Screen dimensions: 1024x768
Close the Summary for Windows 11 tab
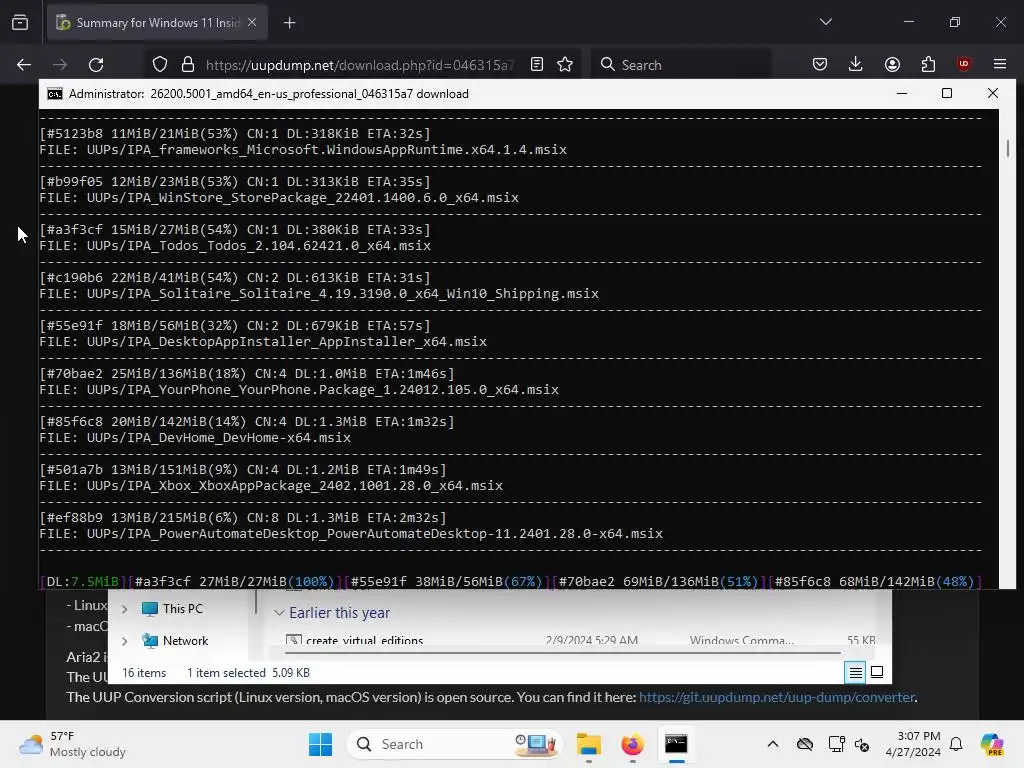(x=252, y=22)
